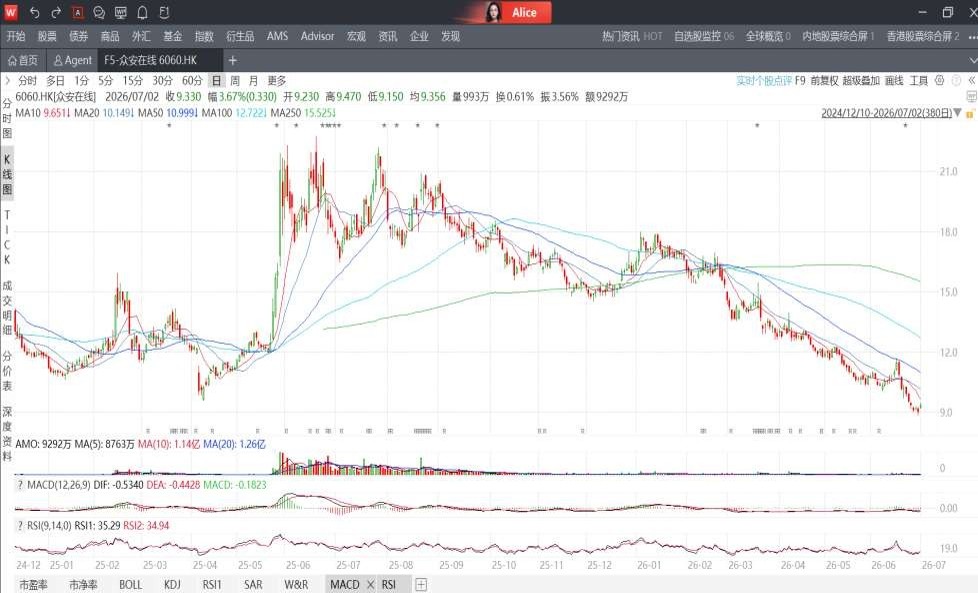Select the 60分 chart interval
Image resolution: width=978 pixels, height=593 pixels.
192,80
